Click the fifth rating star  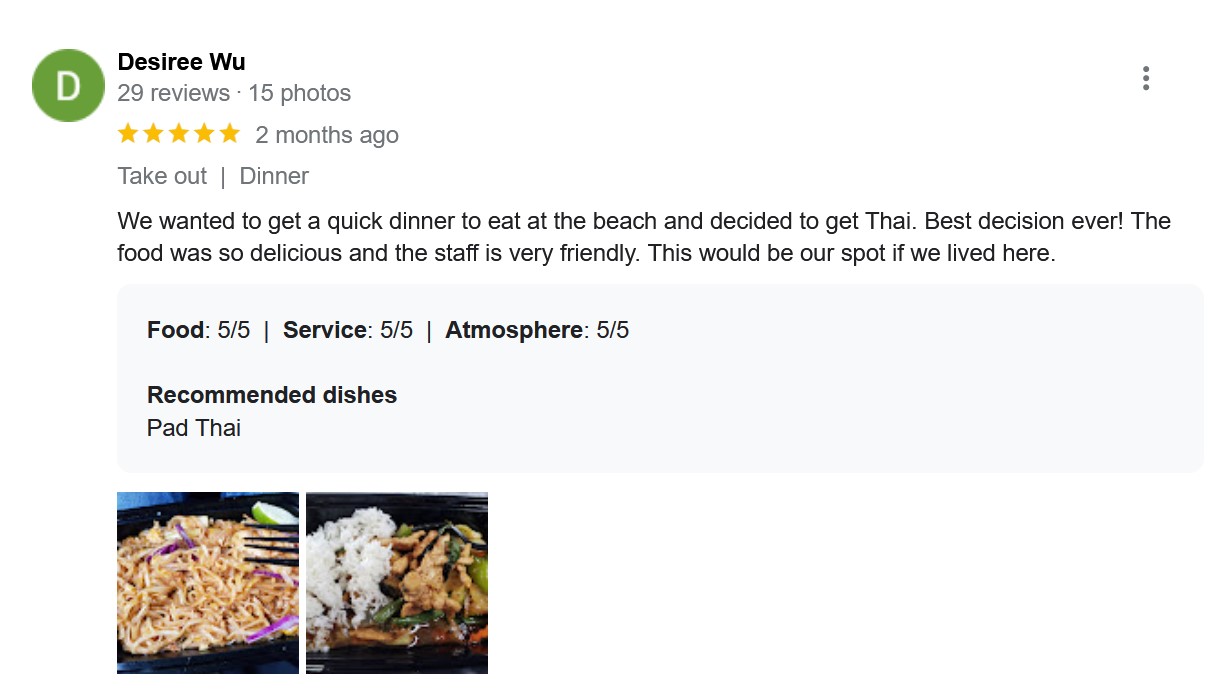click(x=230, y=134)
